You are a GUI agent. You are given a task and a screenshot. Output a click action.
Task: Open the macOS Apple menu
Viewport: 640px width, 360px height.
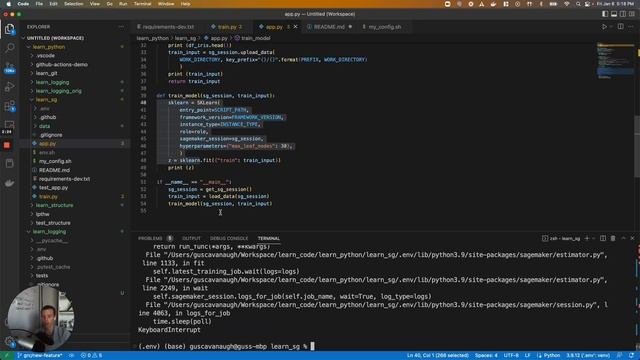point(9,4)
